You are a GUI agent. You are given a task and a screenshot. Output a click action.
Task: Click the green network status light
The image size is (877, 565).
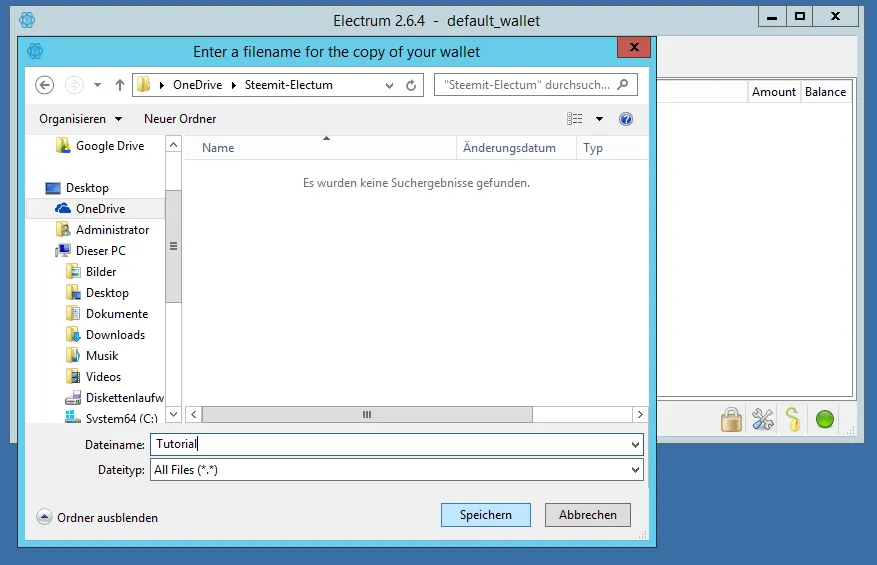(824, 419)
